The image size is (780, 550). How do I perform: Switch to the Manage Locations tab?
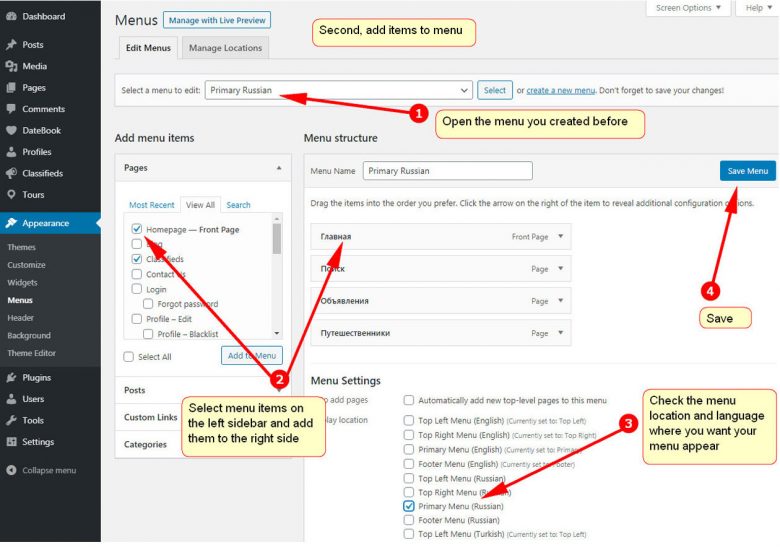click(x=225, y=48)
